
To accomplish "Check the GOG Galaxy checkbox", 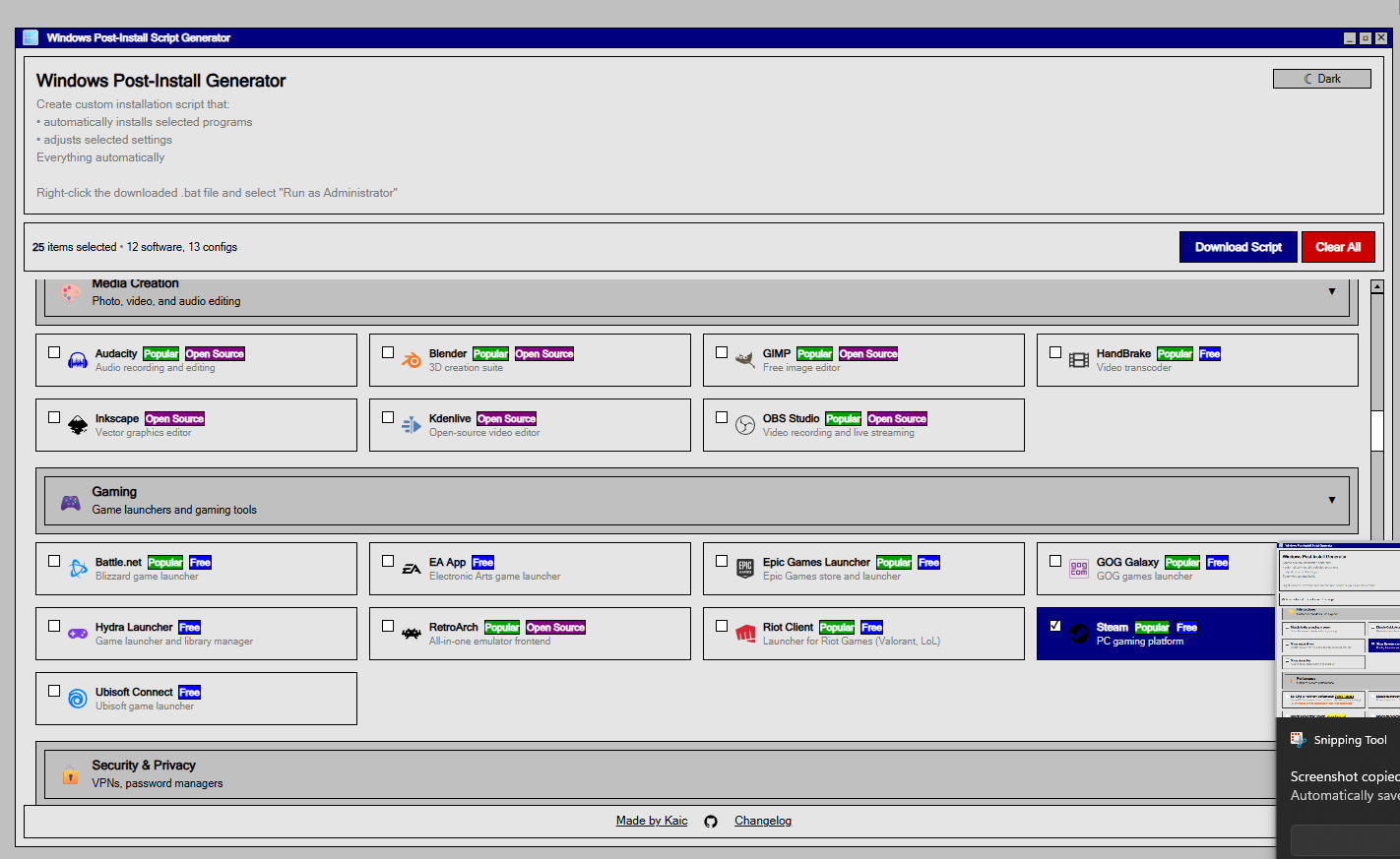I will tap(1055, 561).
